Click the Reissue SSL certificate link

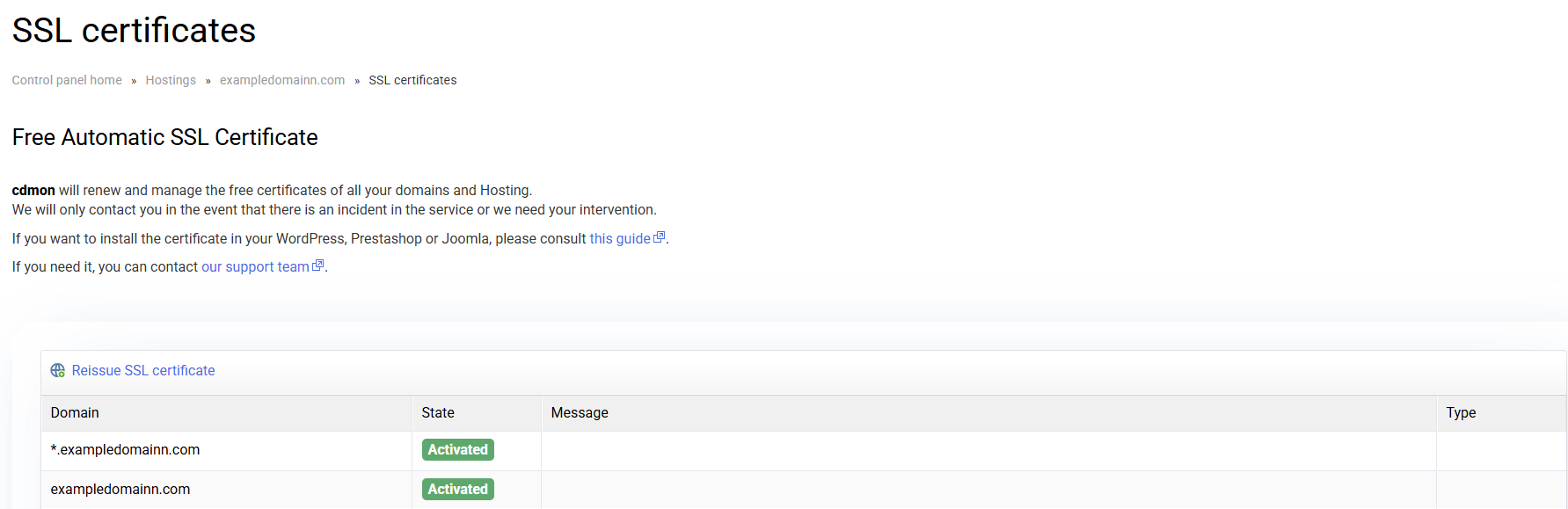(x=143, y=371)
